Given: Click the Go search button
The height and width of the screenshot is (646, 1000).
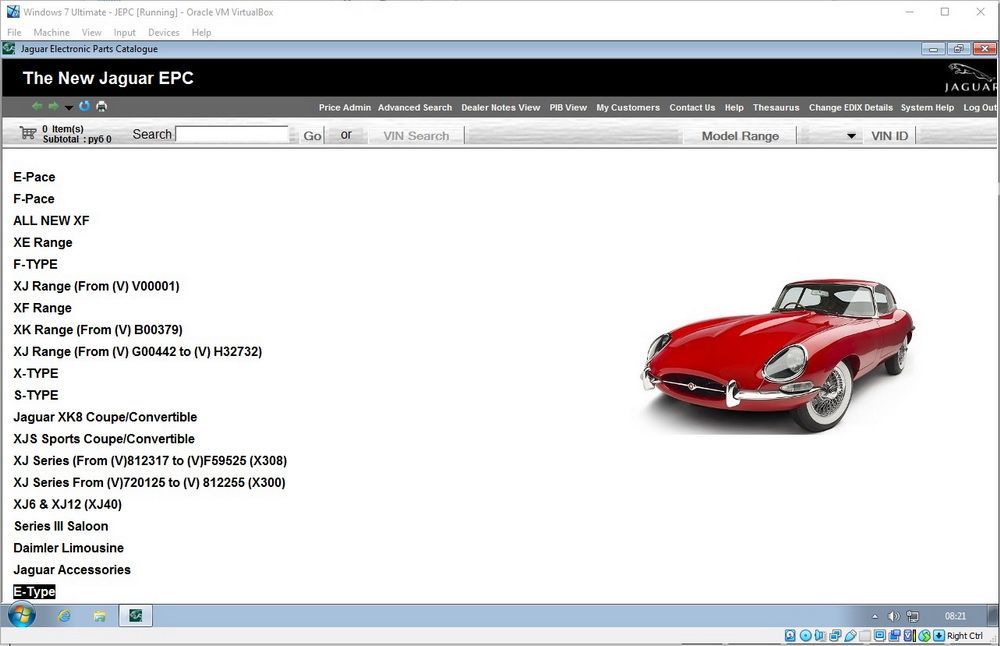Looking at the screenshot, I should pos(312,135).
